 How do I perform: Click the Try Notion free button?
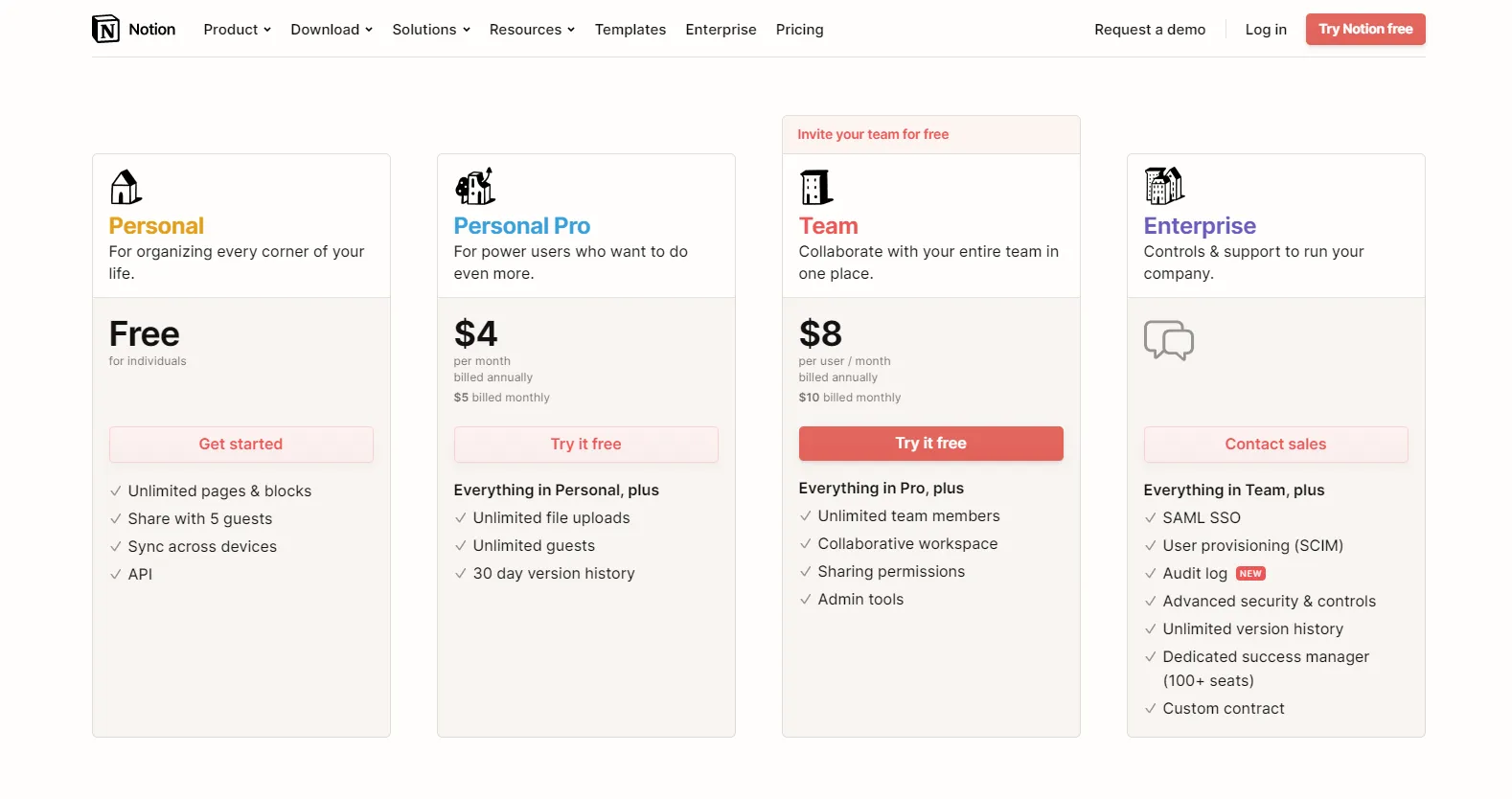click(1365, 29)
